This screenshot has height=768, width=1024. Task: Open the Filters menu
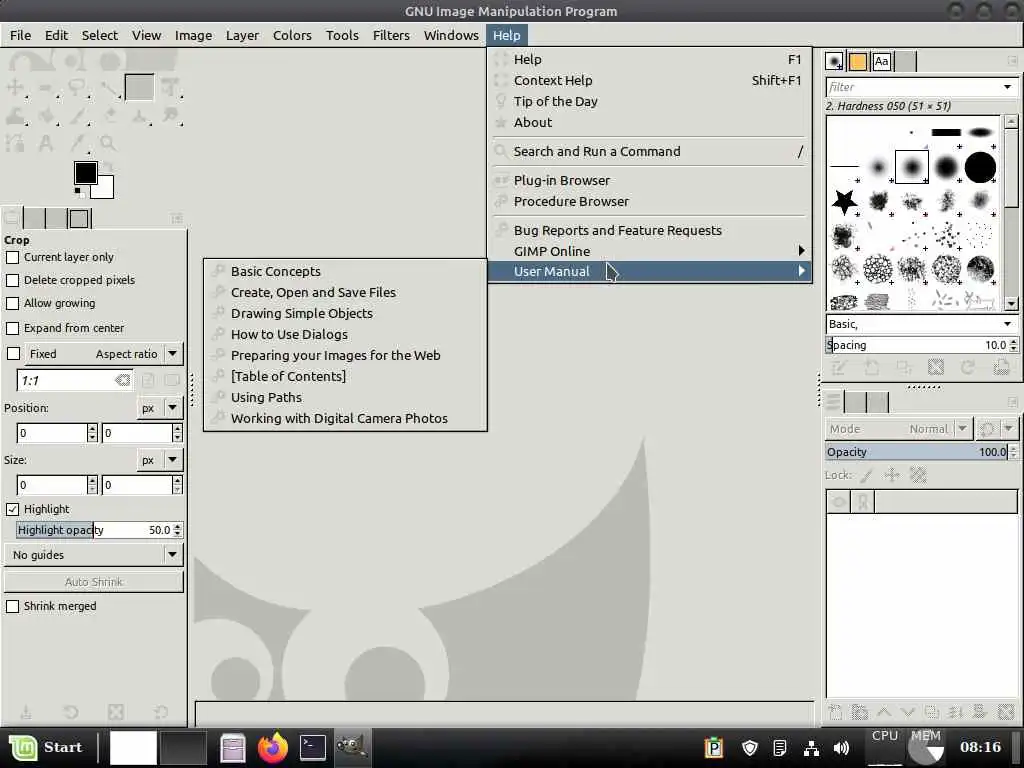391,35
